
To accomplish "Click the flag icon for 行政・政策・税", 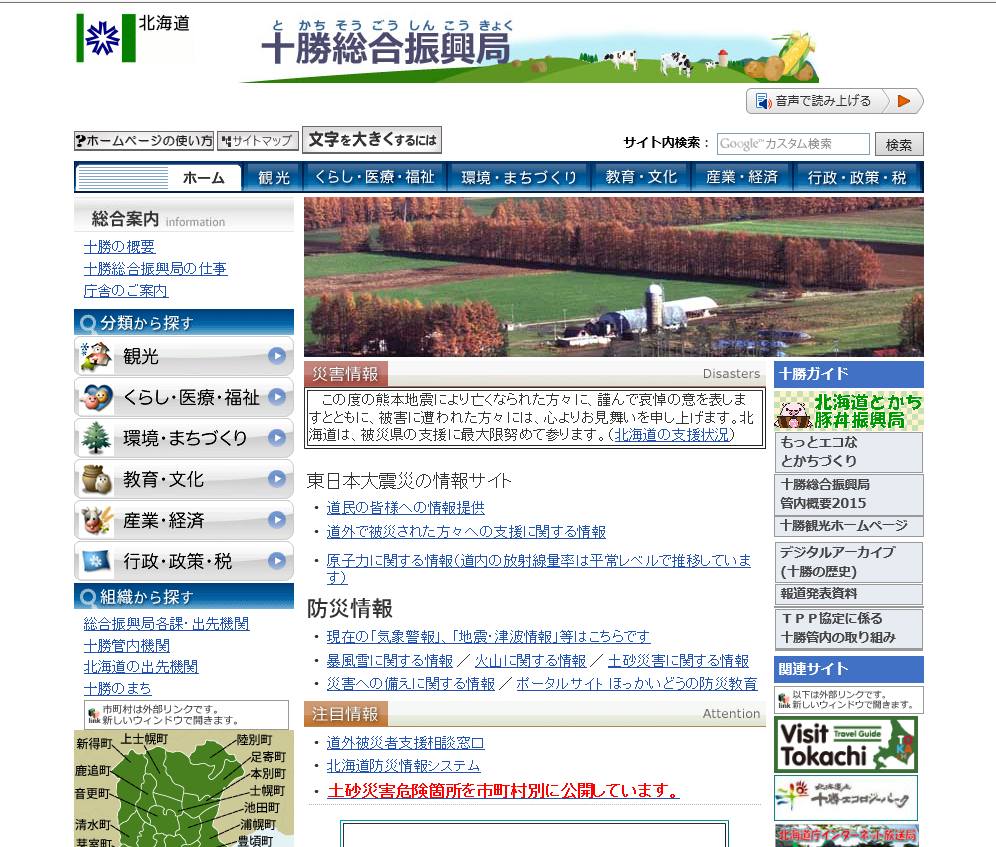I will (x=96, y=561).
